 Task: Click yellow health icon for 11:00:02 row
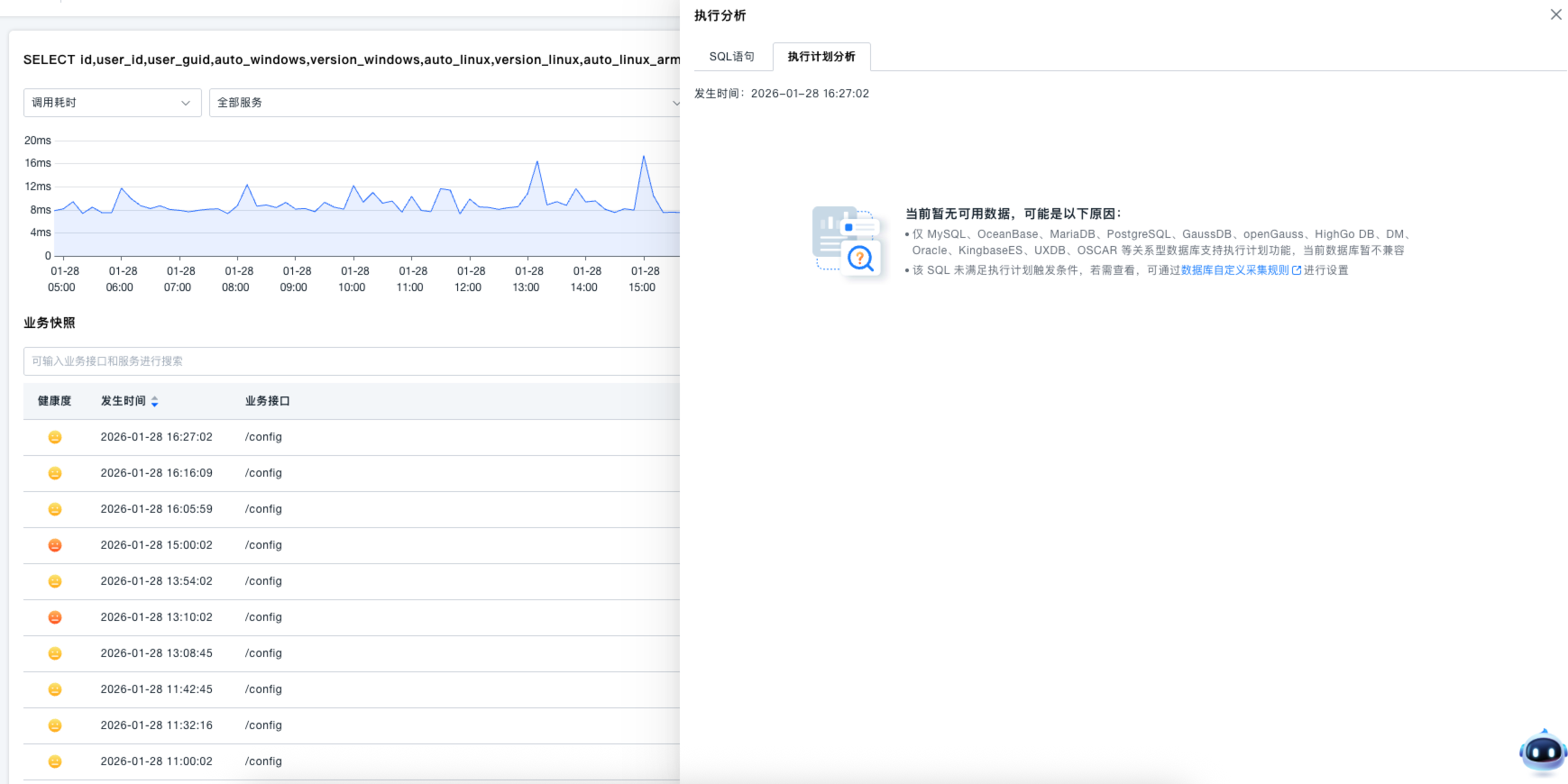(55, 761)
